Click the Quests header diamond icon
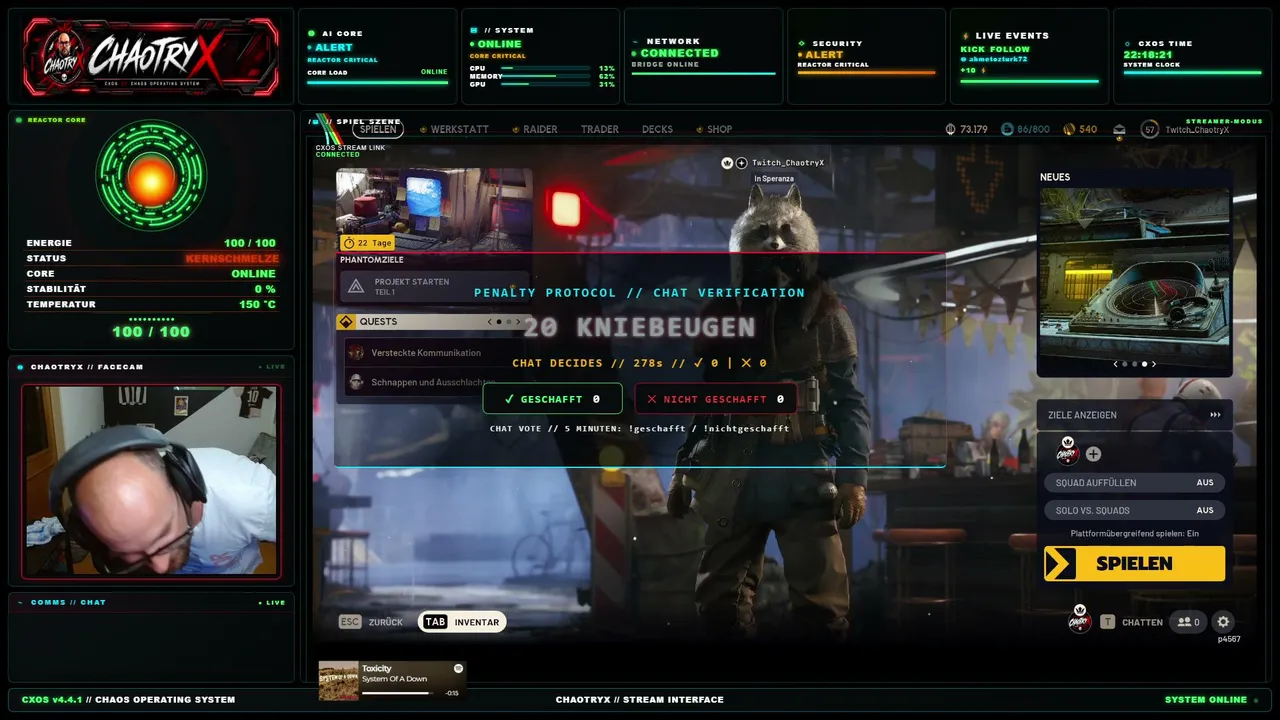 (x=347, y=322)
